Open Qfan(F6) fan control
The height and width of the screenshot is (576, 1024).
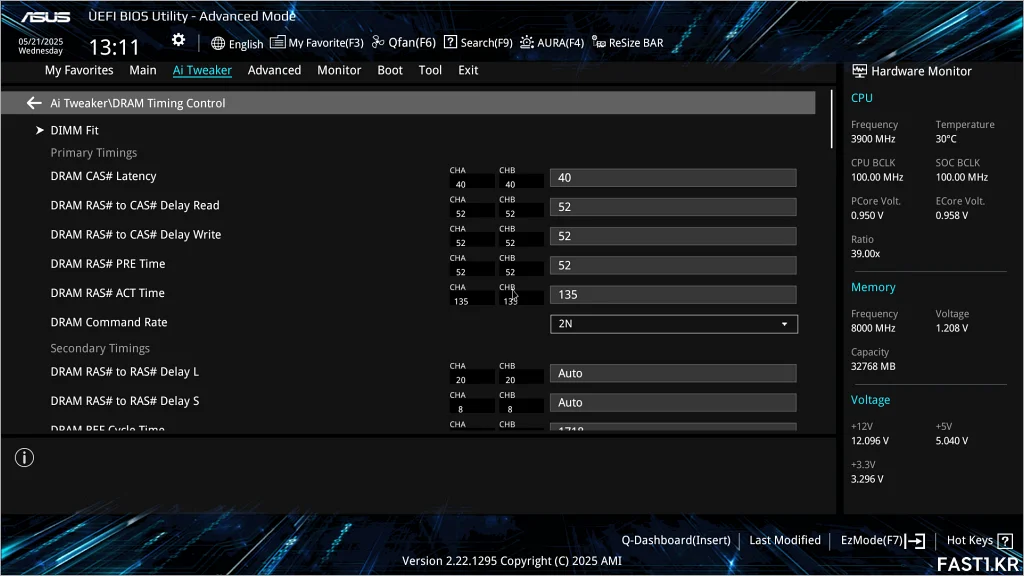click(404, 42)
